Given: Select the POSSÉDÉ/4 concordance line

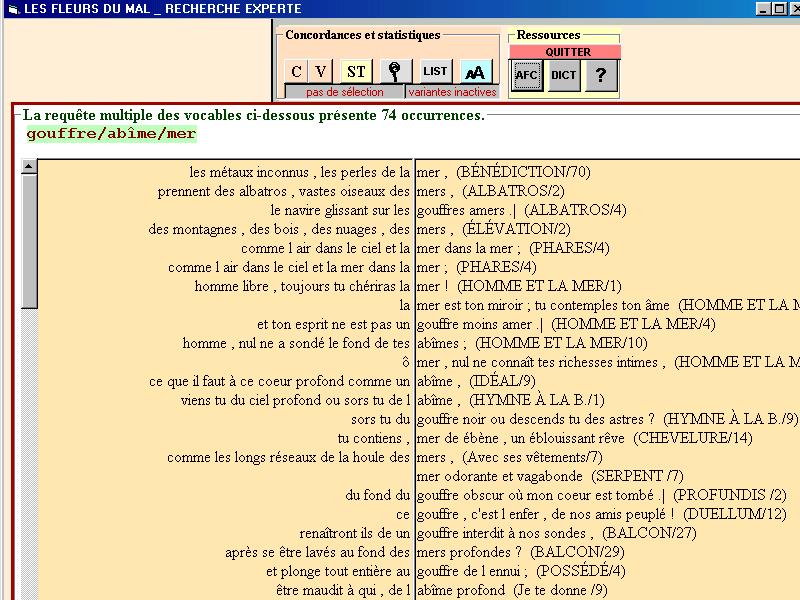Looking at the screenshot, I should coord(521,571).
